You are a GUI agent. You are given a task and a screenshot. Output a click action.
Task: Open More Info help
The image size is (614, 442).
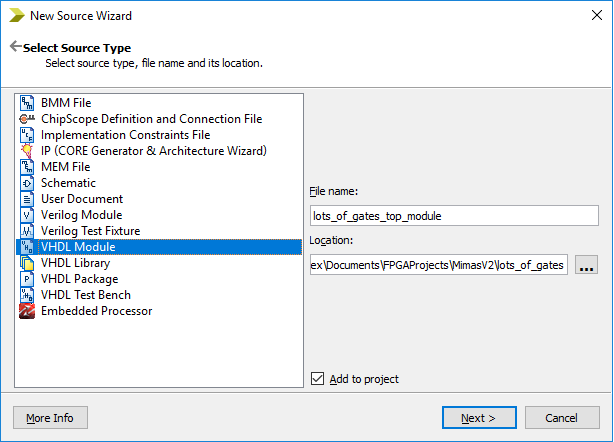tap(50, 417)
